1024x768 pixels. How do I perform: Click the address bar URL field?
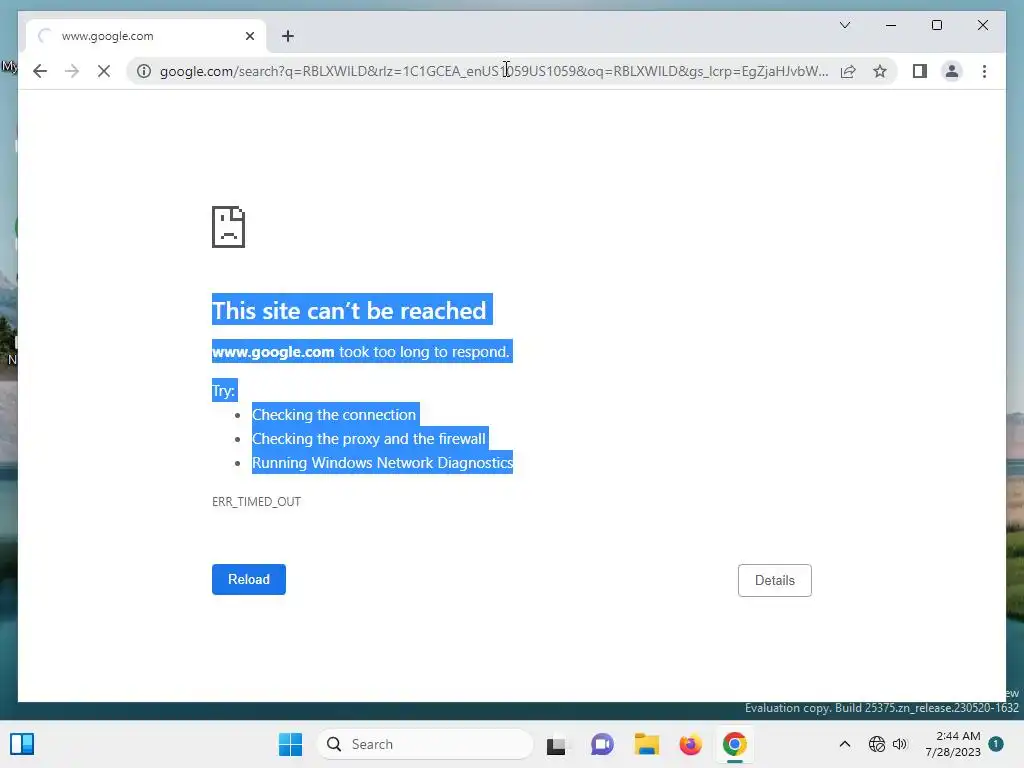[x=494, y=71]
